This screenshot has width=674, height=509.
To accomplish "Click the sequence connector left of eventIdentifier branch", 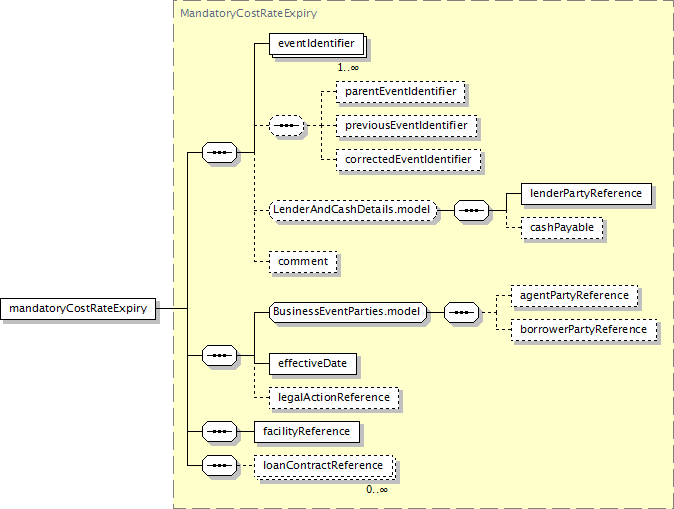I will (x=219, y=153).
